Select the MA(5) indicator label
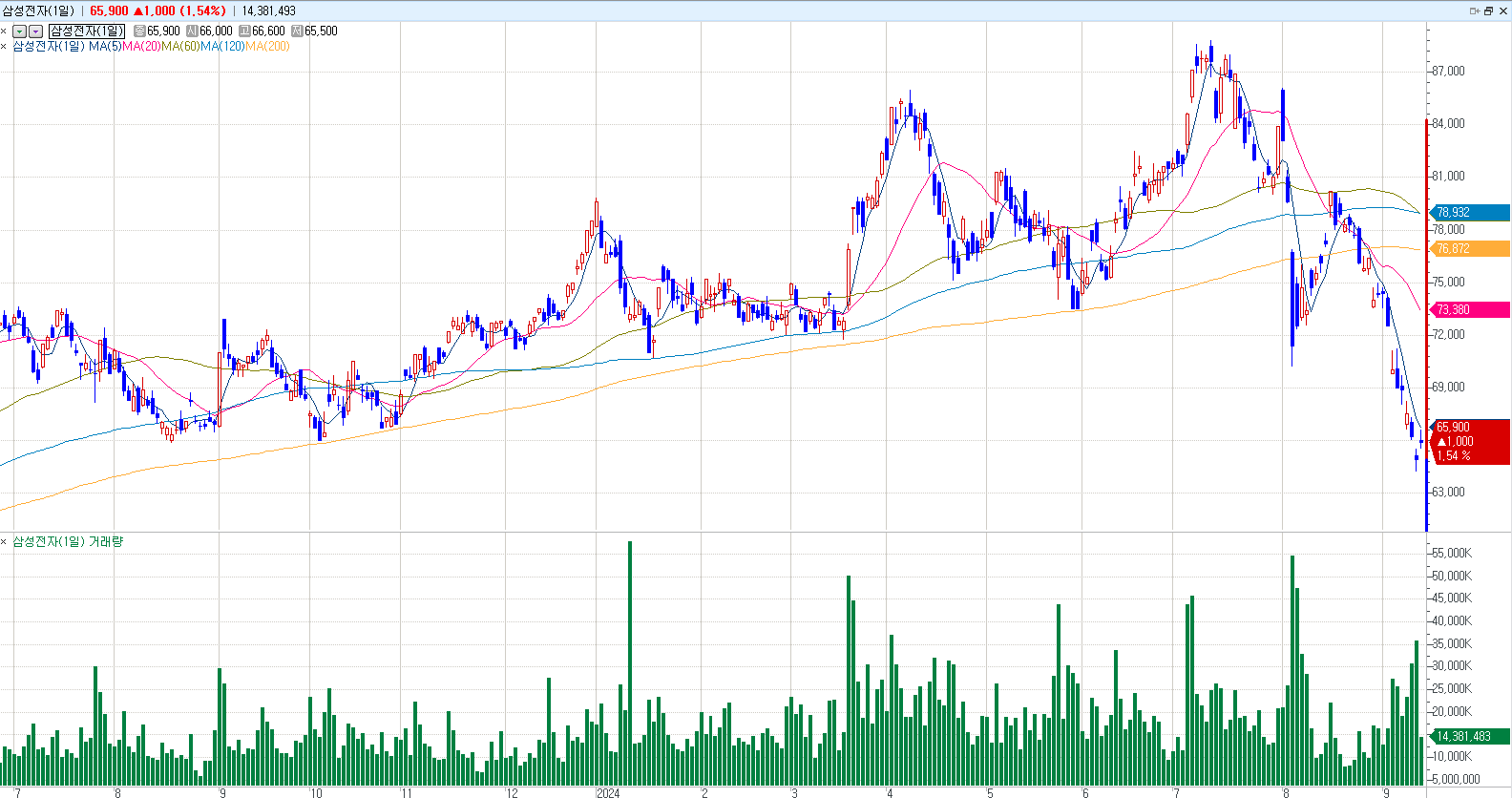This screenshot has height=798, width=1512. (105, 46)
